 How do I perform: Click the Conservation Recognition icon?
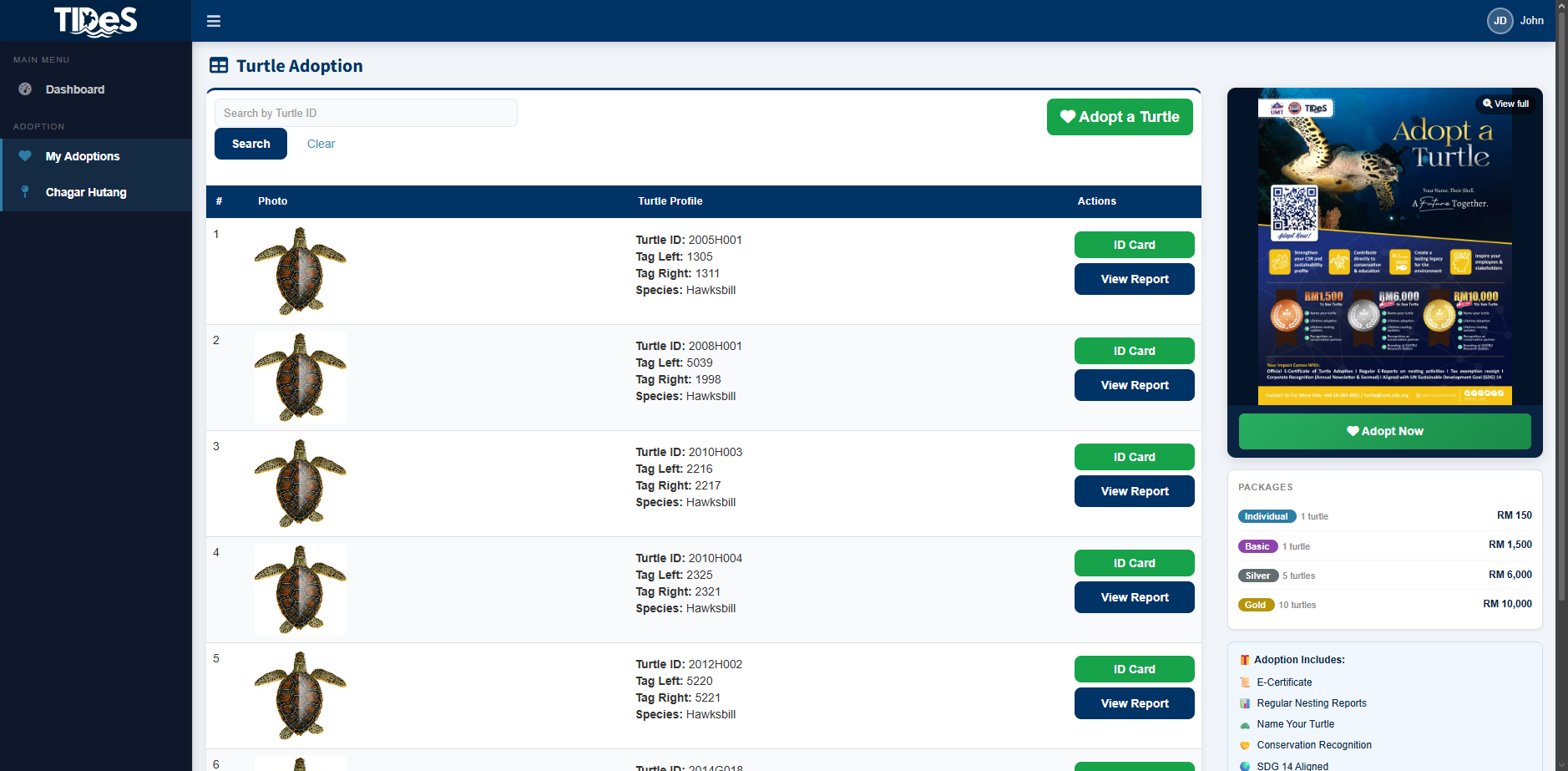[x=1245, y=745]
